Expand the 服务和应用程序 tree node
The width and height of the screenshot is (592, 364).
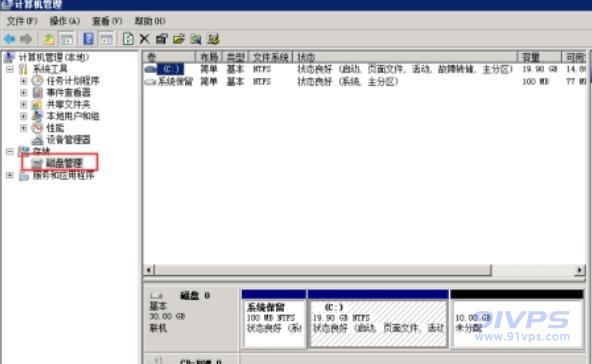coord(10,175)
